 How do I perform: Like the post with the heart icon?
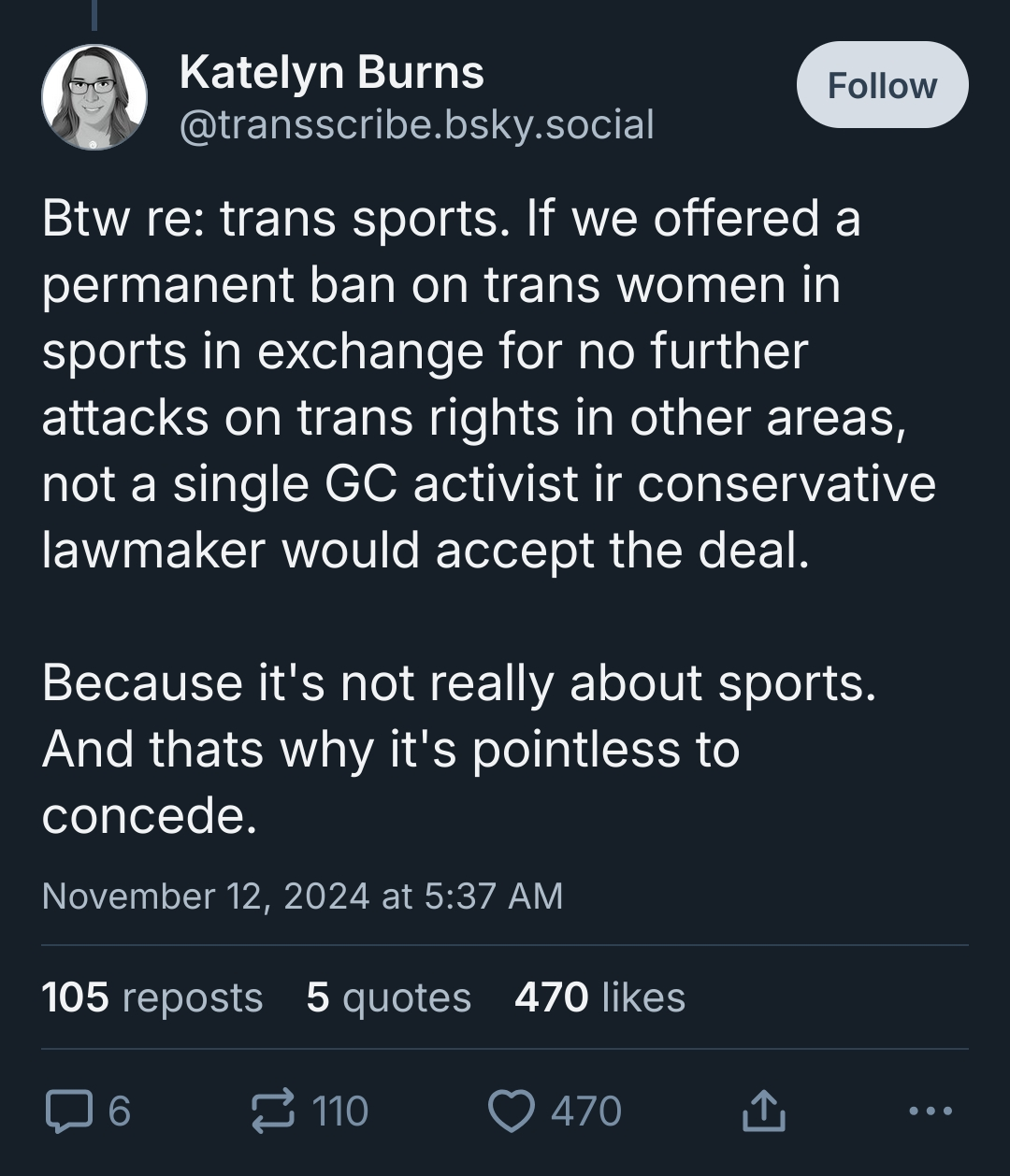511,1111
